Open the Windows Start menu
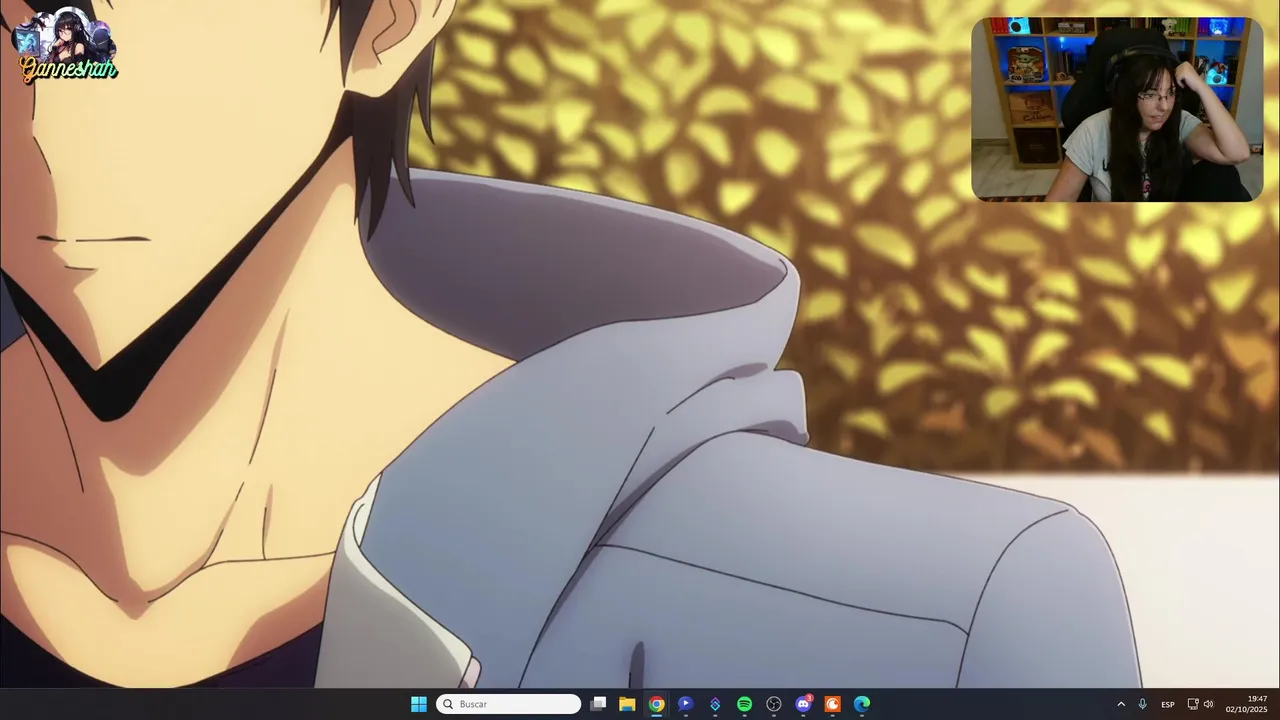Screen dimensions: 1280x720 pyautogui.click(x=418, y=704)
